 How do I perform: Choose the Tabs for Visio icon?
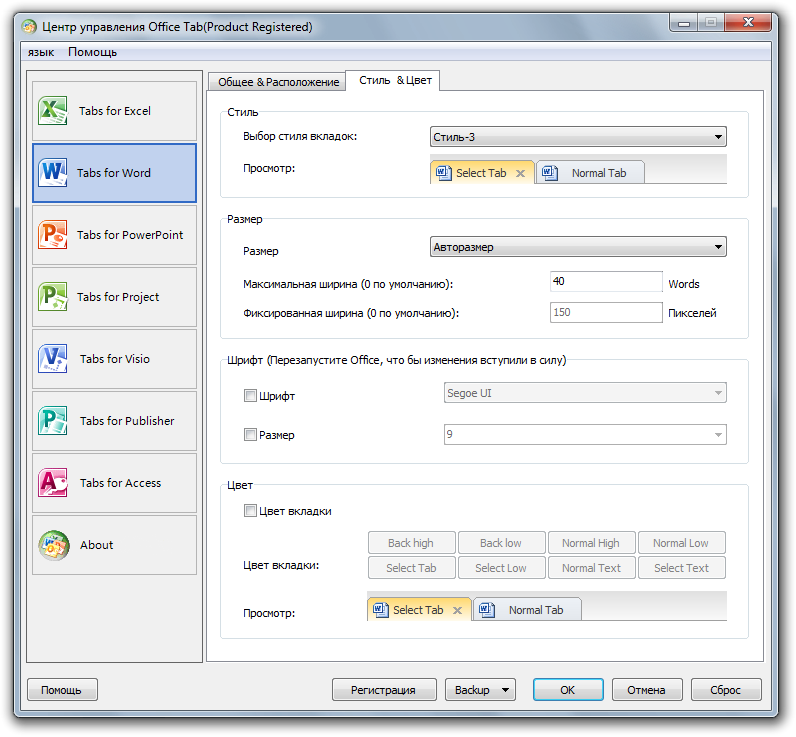coord(53,359)
